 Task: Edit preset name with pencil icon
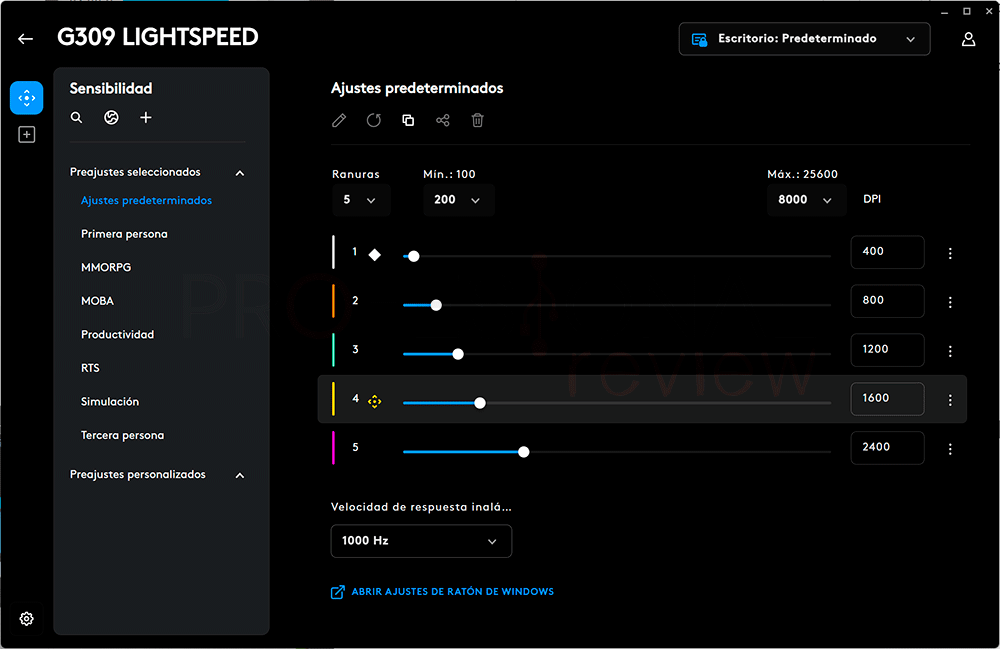click(339, 120)
